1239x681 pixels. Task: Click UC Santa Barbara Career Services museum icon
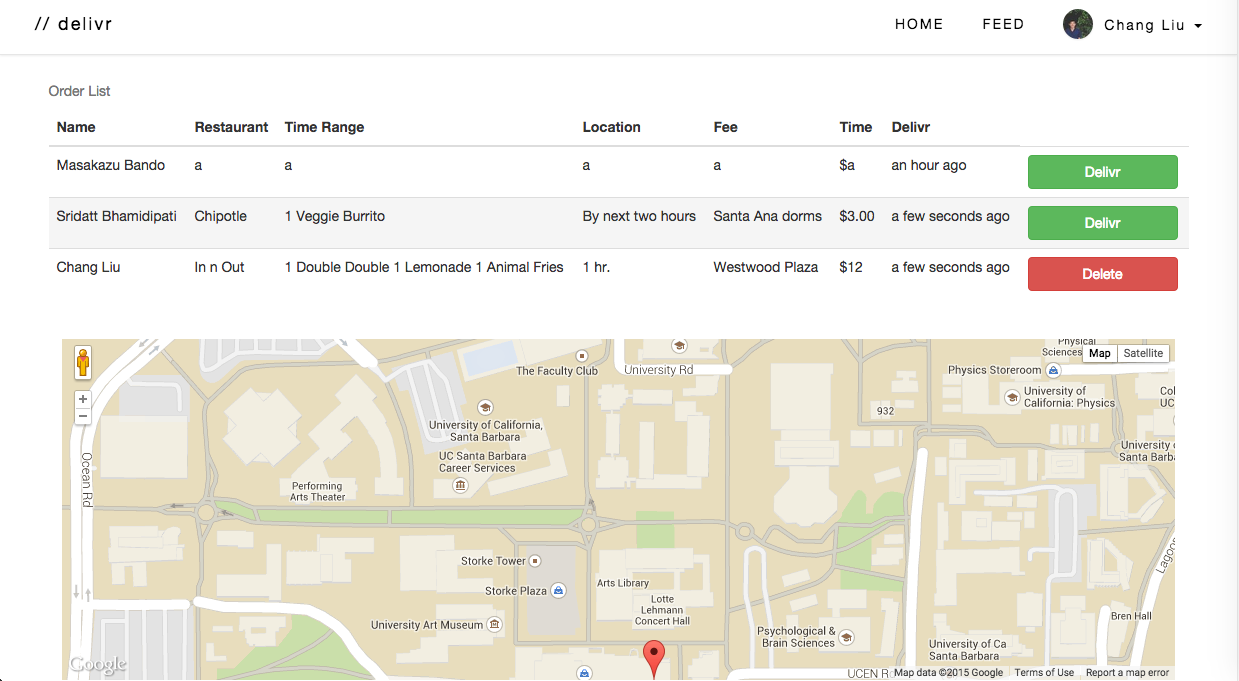[x=460, y=485]
